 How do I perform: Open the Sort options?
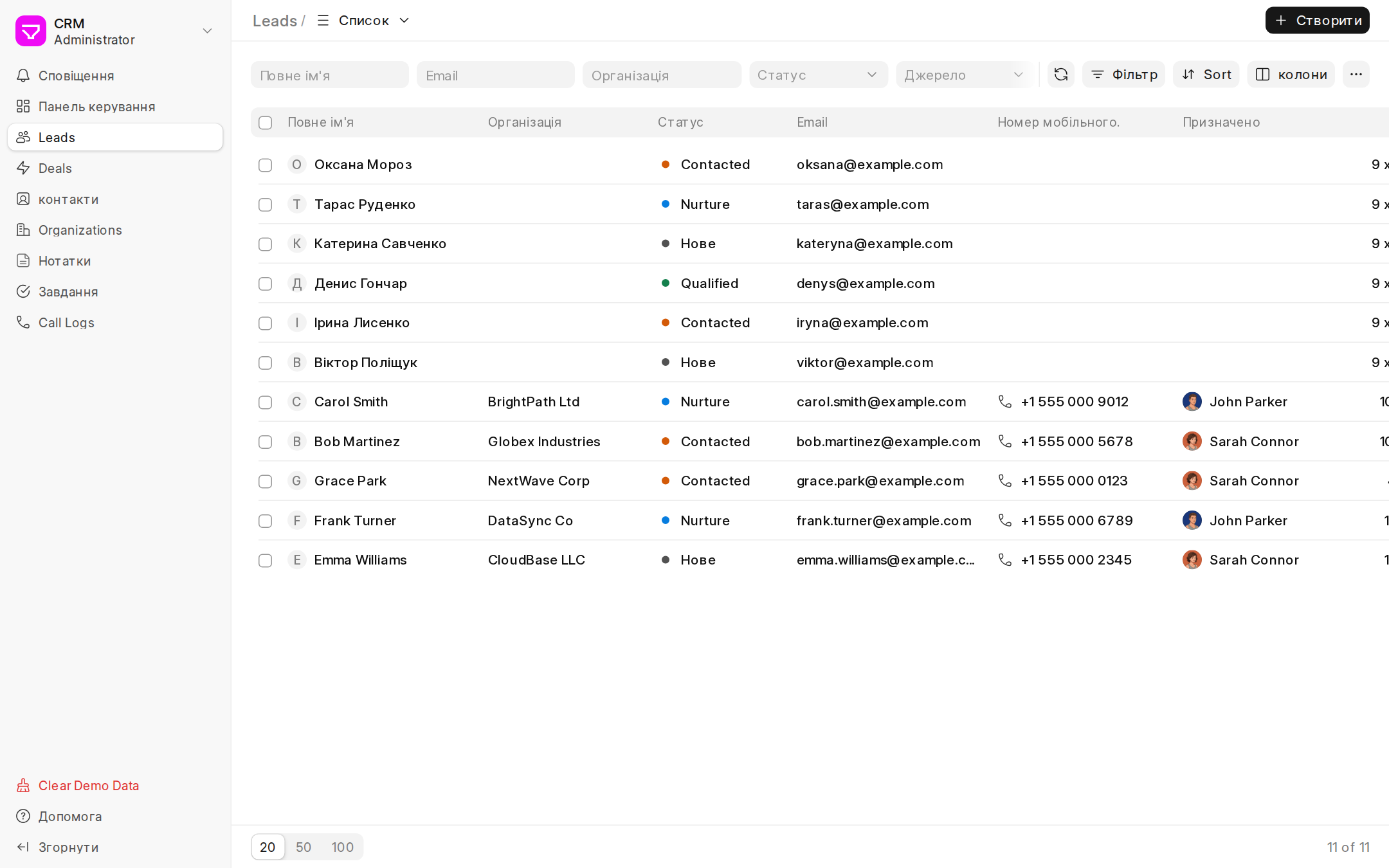tap(1206, 75)
